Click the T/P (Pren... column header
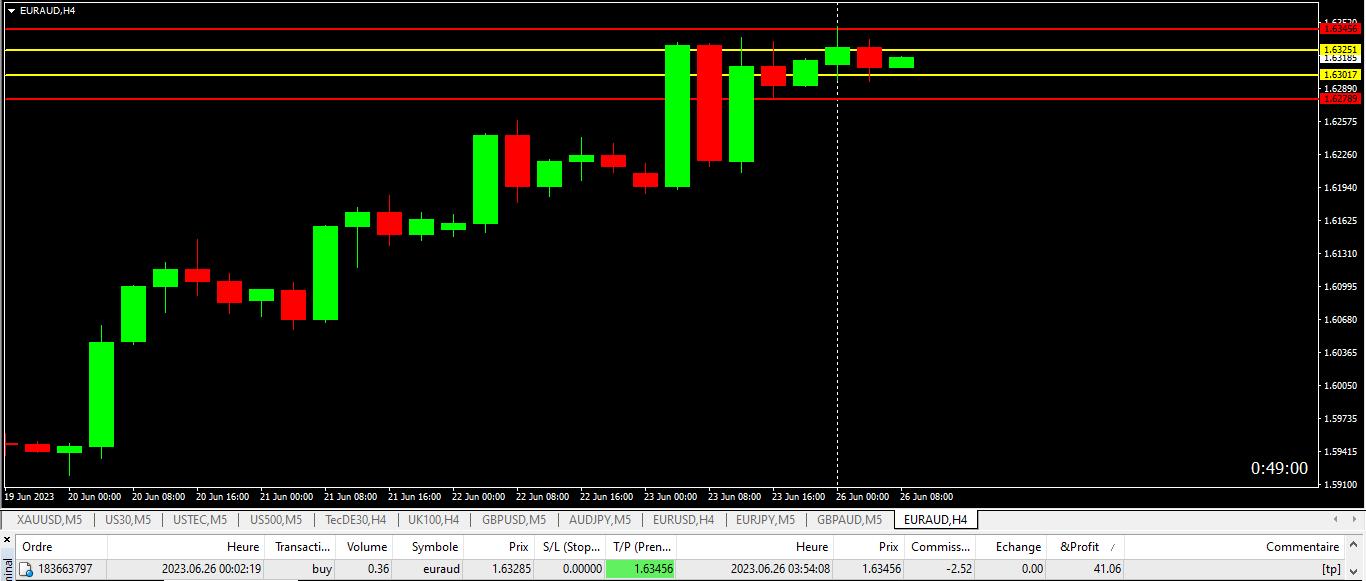This screenshot has height=581, width=1366. pos(641,547)
